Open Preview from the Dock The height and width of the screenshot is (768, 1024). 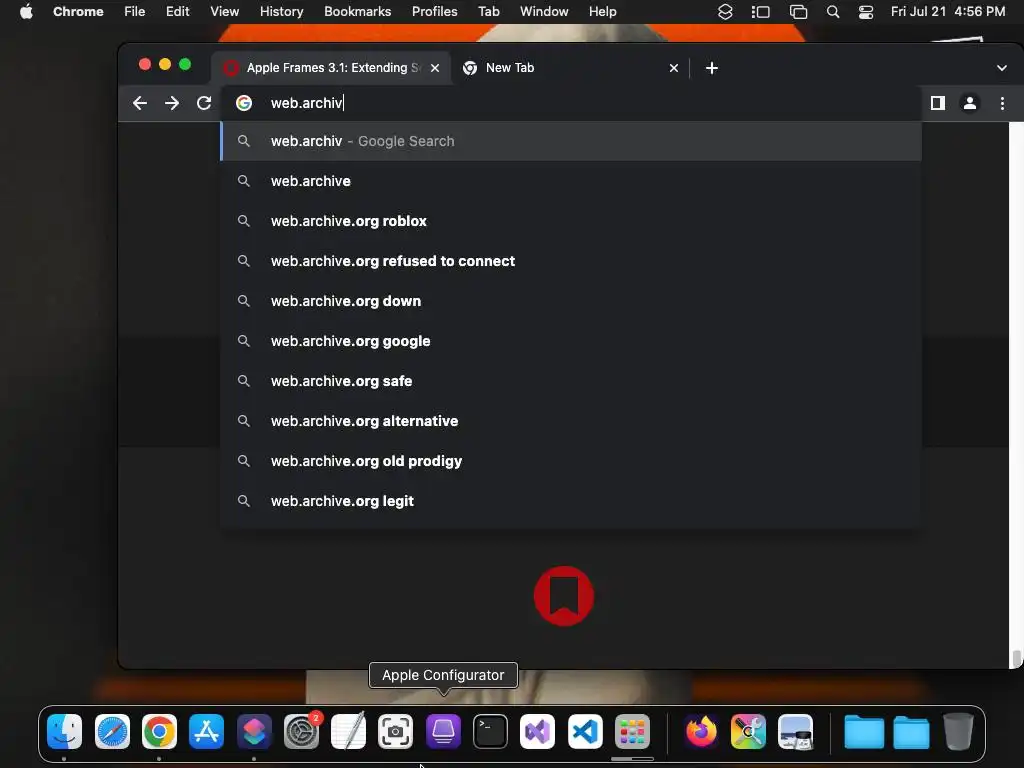click(795, 731)
